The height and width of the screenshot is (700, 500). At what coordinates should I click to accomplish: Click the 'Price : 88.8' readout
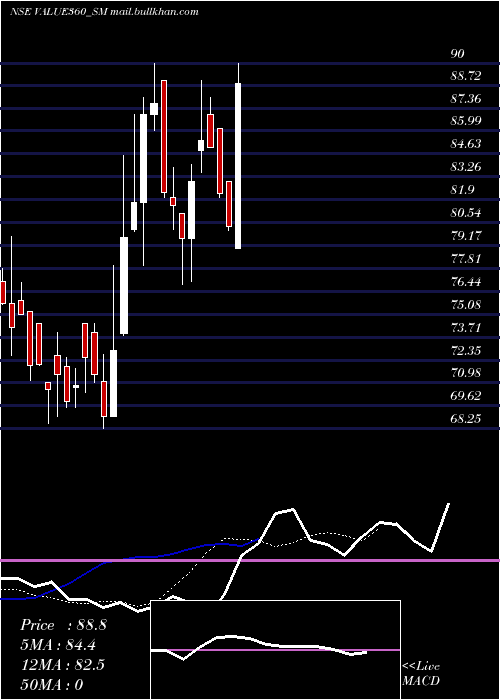[x=63, y=625]
